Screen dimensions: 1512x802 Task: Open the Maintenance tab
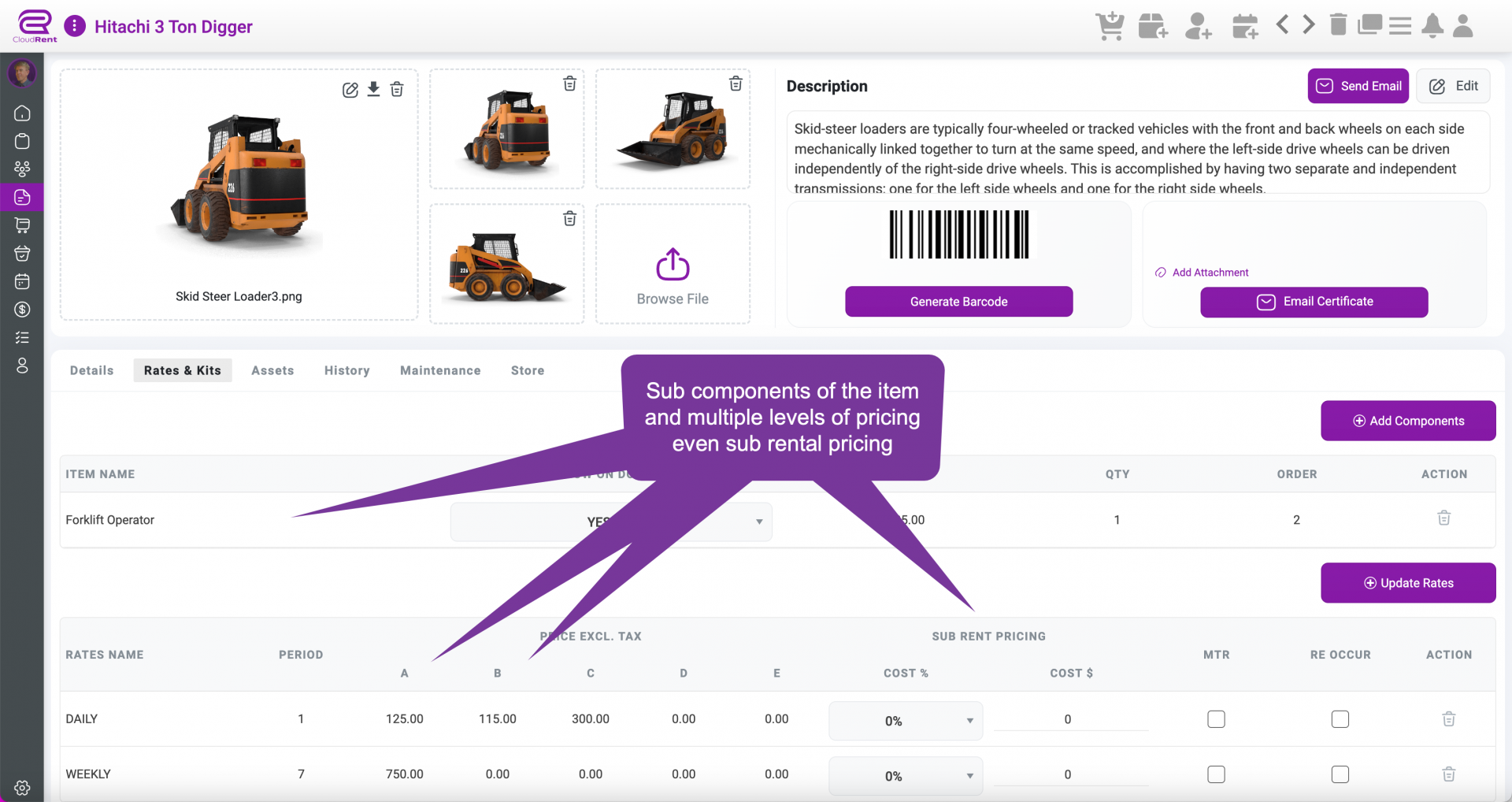(440, 370)
